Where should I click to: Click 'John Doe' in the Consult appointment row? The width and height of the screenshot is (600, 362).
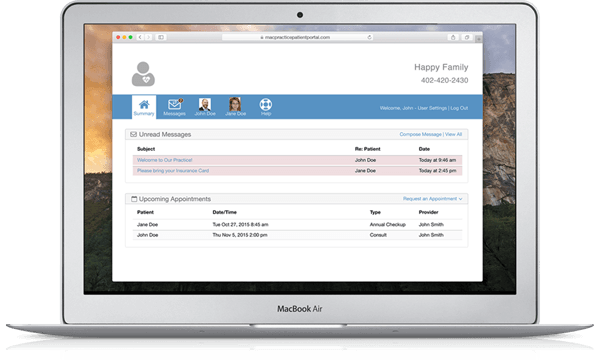pyautogui.click(x=147, y=235)
